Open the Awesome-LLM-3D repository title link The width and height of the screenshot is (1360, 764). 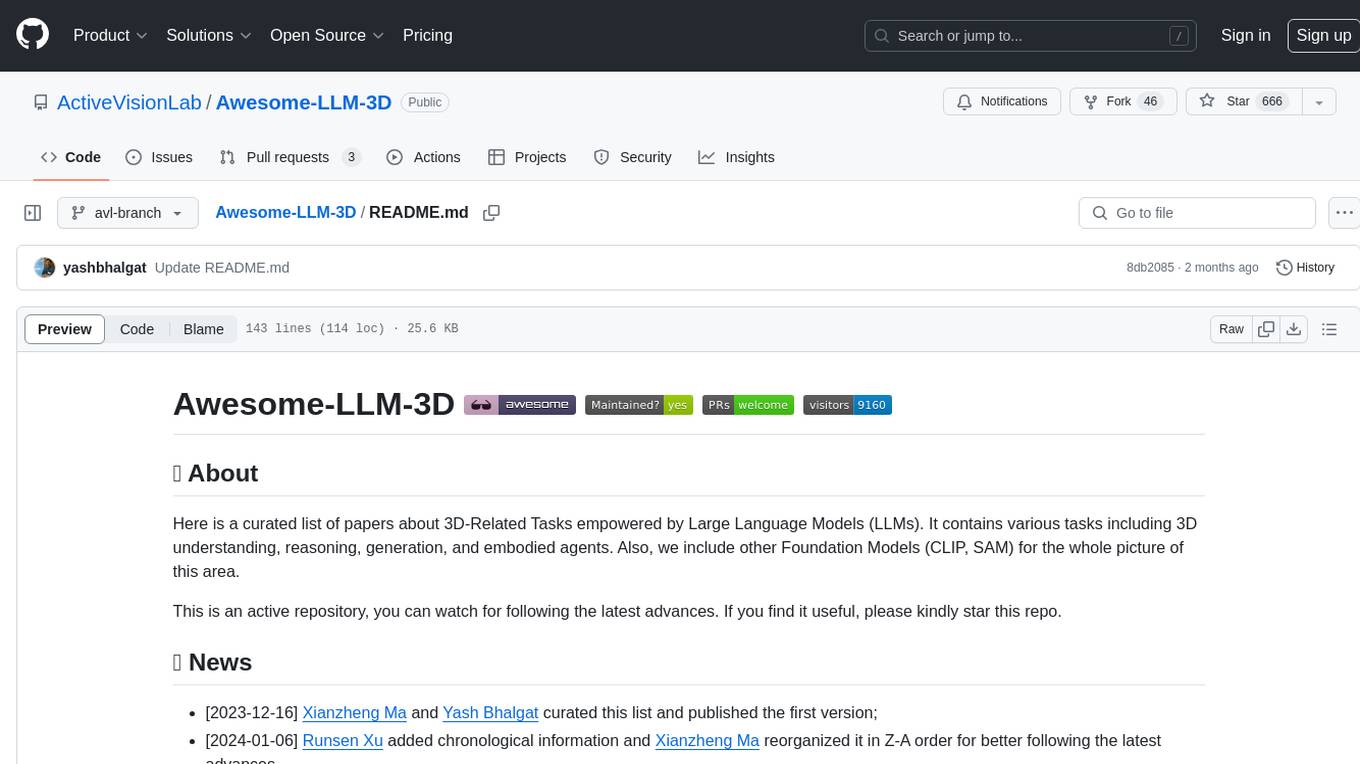(303, 102)
